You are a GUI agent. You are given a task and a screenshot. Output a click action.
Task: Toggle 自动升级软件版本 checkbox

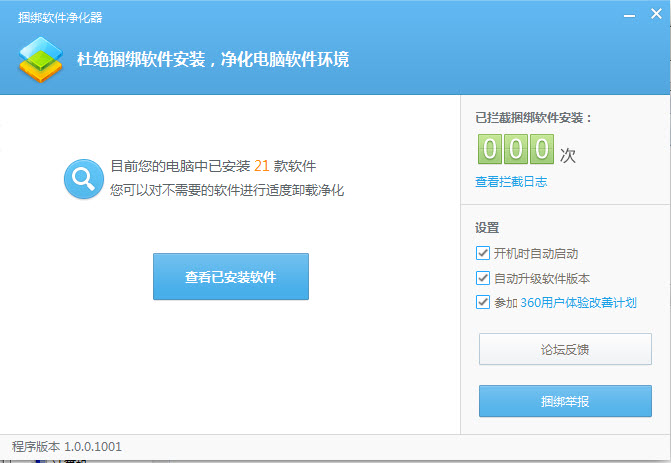(x=483, y=278)
